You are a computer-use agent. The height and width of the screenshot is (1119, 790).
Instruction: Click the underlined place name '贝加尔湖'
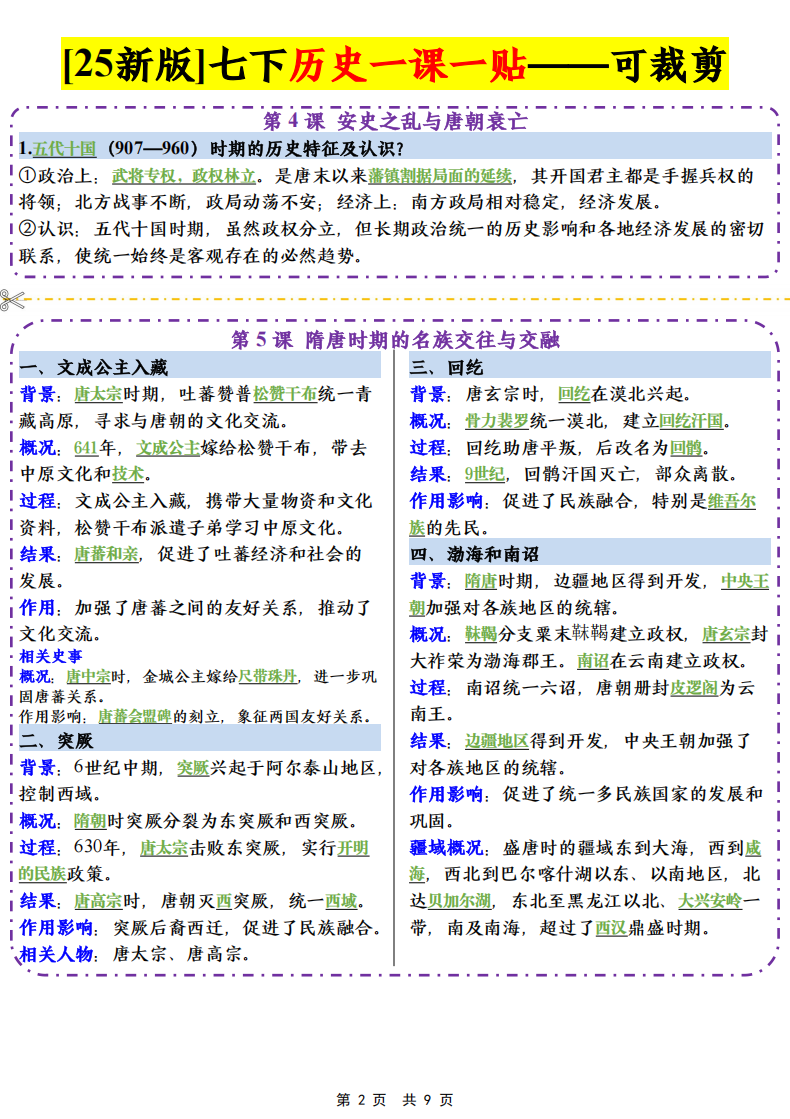459,901
